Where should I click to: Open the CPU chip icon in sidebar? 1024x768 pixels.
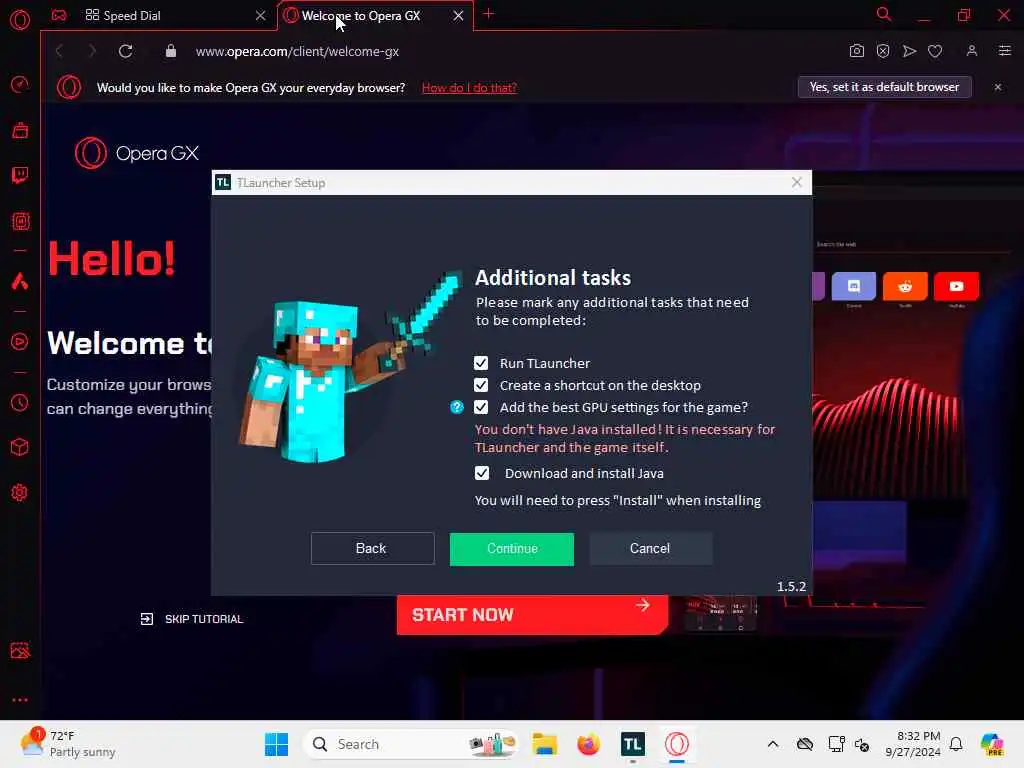tap(20, 221)
